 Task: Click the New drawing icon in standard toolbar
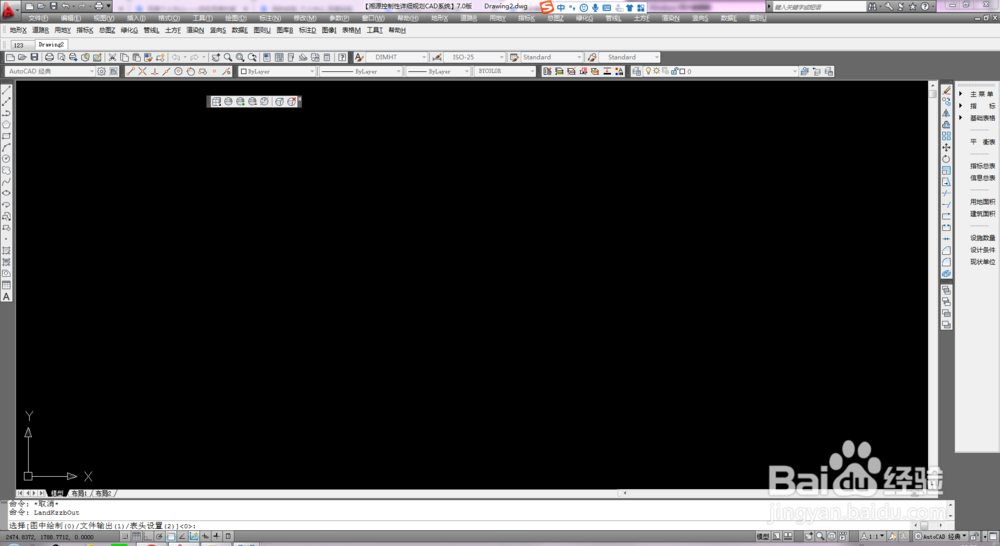(10, 57)
